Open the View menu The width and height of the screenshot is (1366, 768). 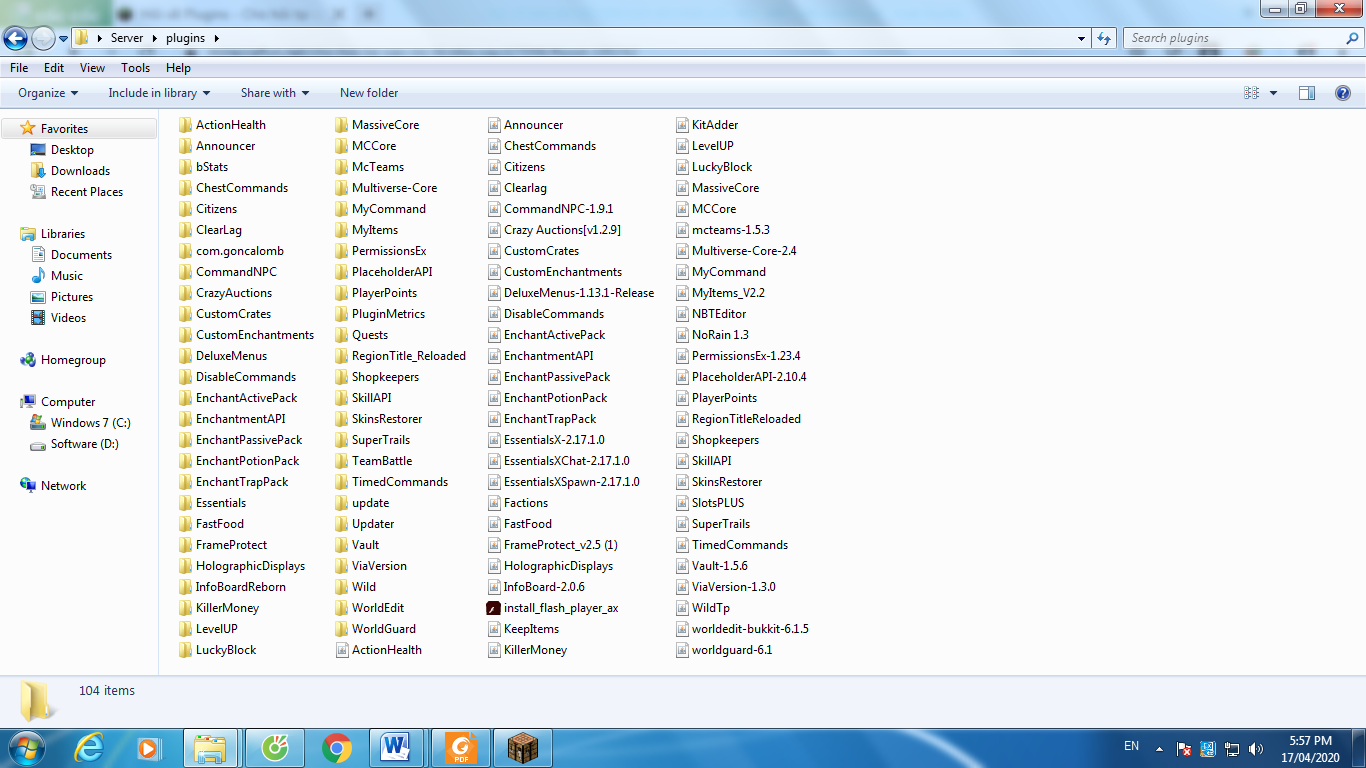(92, 68)
